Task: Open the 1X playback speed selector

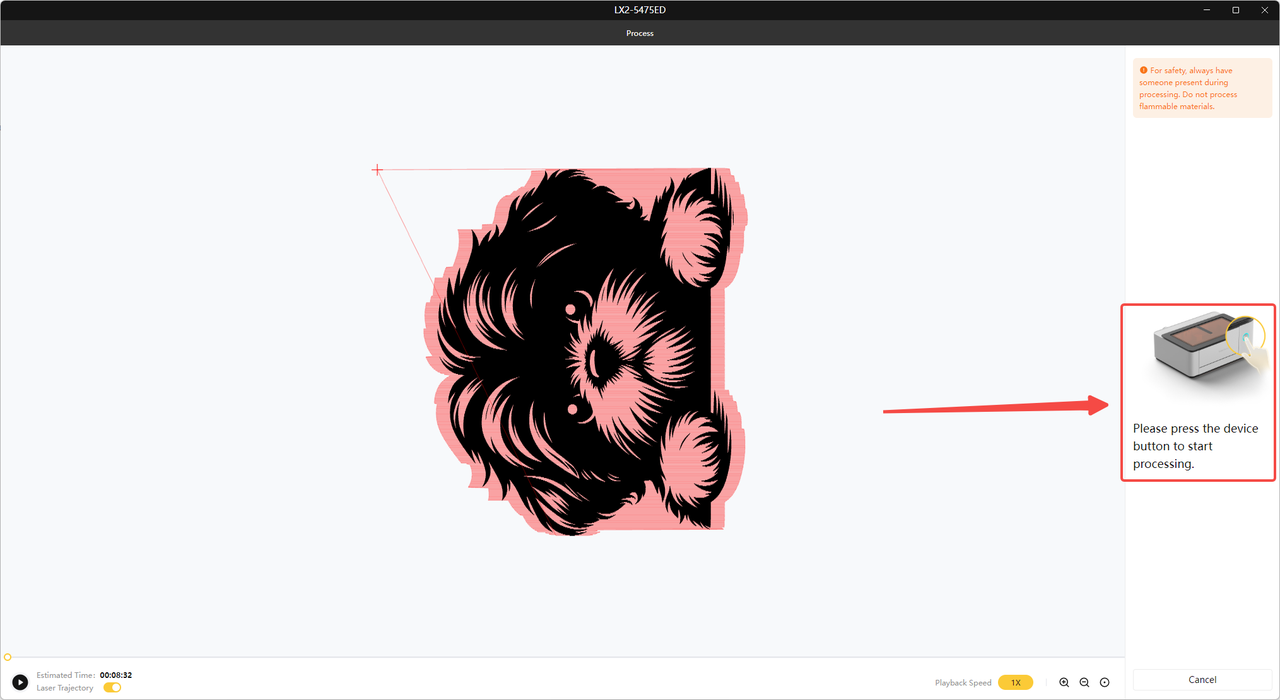Action: [1015, 682]
